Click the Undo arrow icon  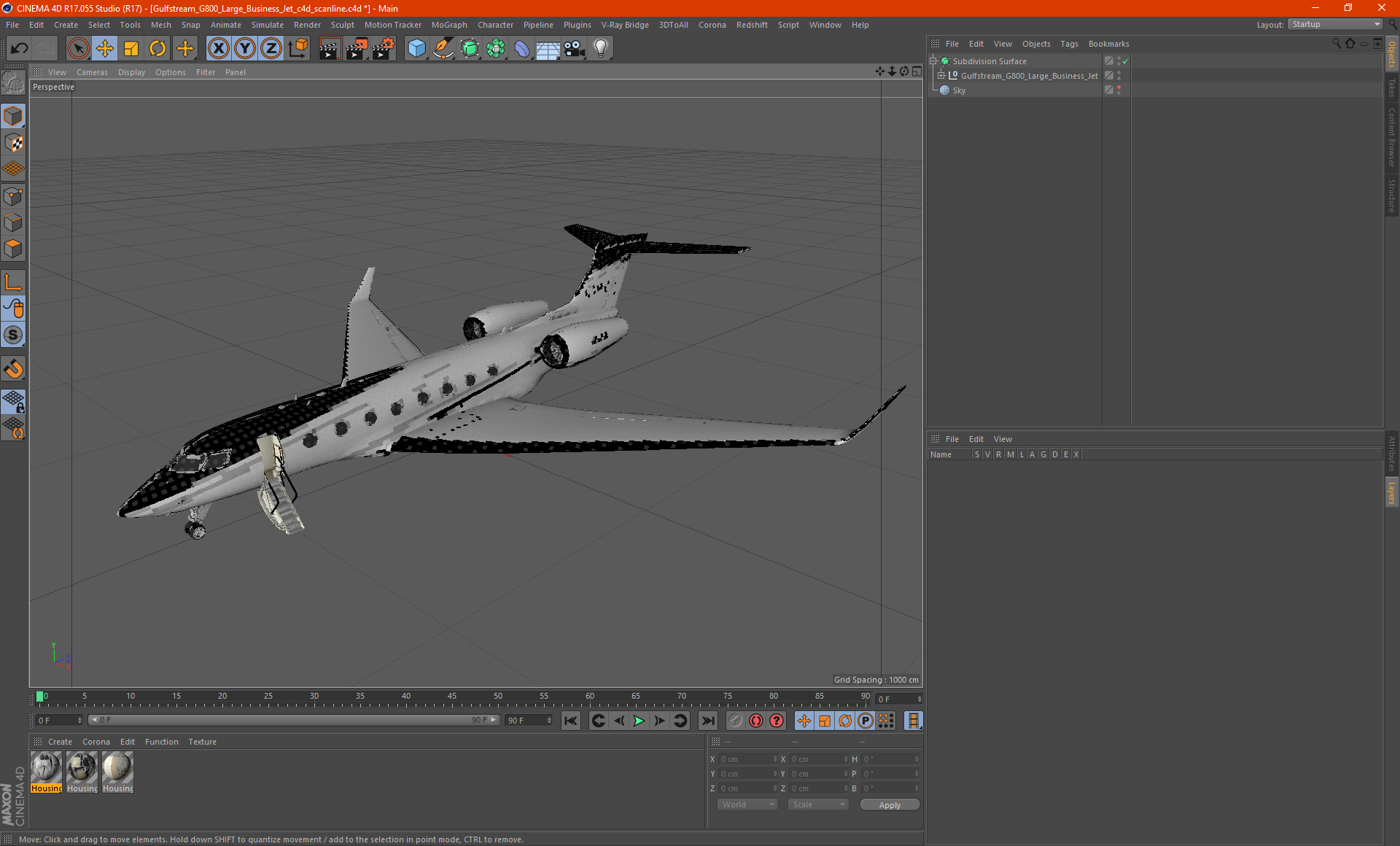click(20, 49)
